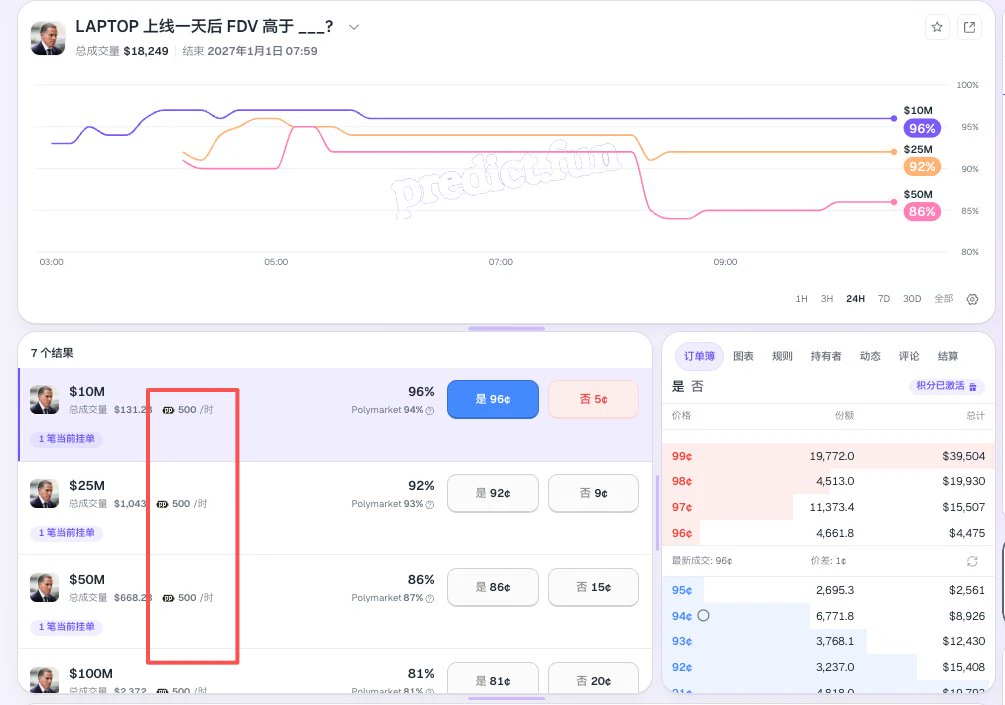Screen dimensions: 1005x705
Task: Switch order book to 是 side
Action: tap(678, 386)
